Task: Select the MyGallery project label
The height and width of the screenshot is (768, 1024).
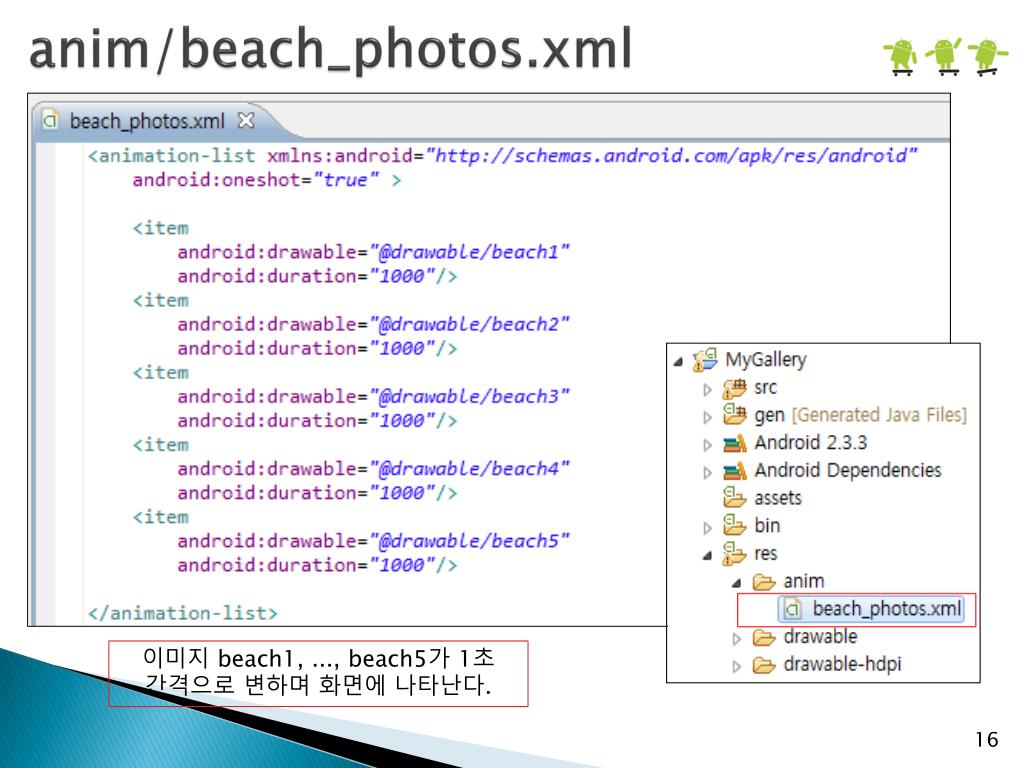Action: click(766, 360)
